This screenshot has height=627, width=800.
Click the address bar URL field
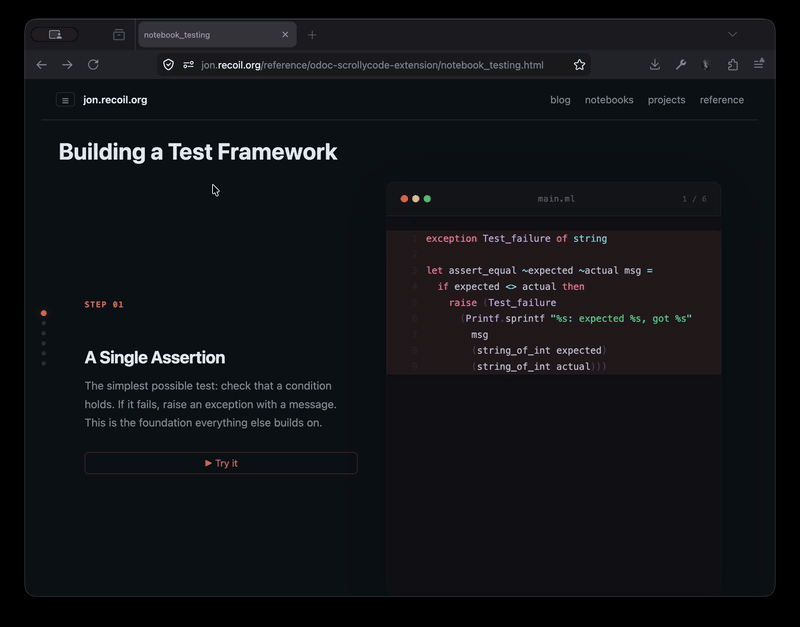[380, 65]
